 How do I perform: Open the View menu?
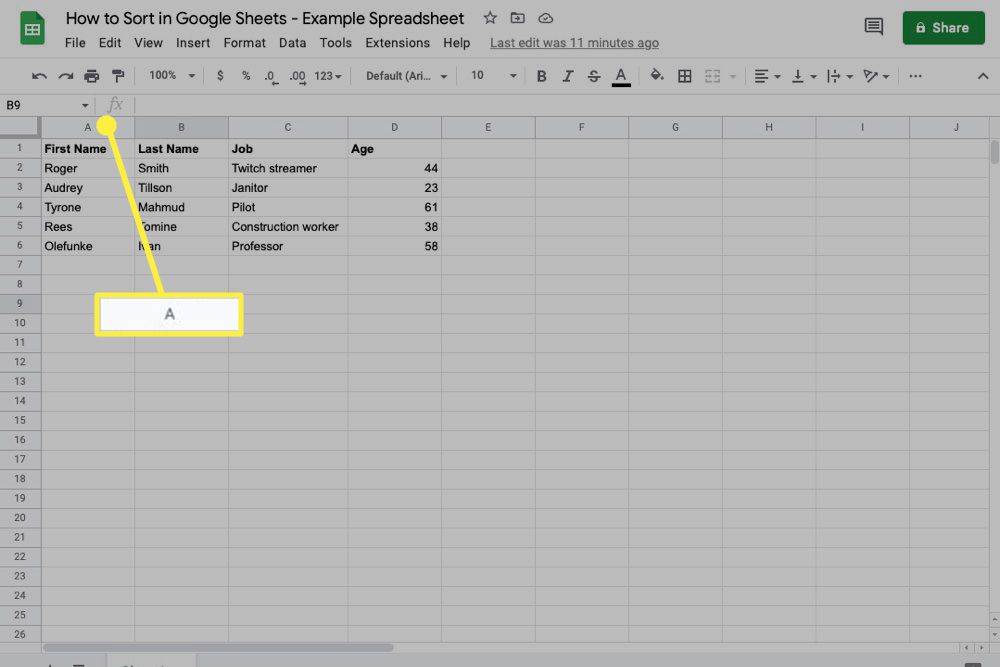point(148,43)
